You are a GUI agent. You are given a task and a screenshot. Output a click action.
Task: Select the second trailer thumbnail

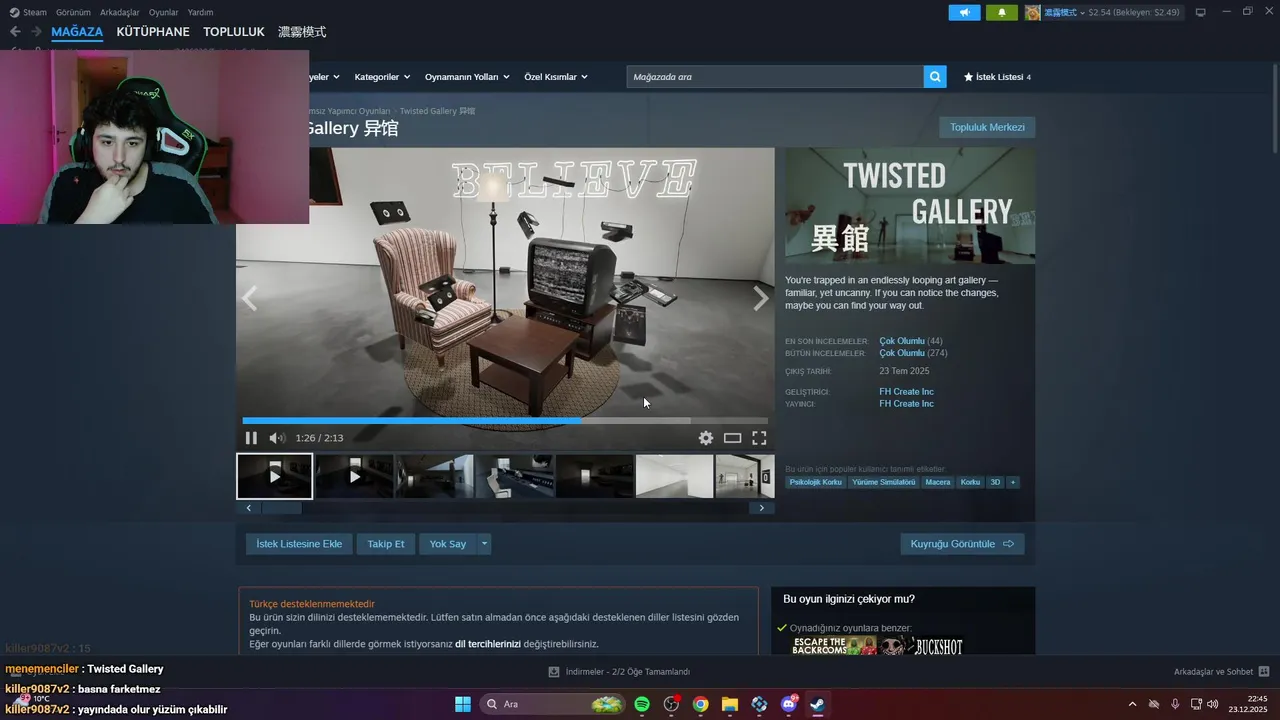[x=355, y=476]
